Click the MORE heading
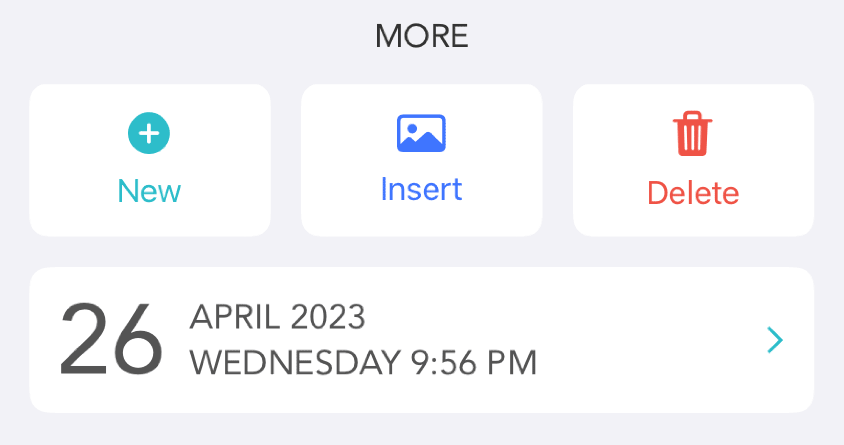The image size is (844, 445). (422, 37)
